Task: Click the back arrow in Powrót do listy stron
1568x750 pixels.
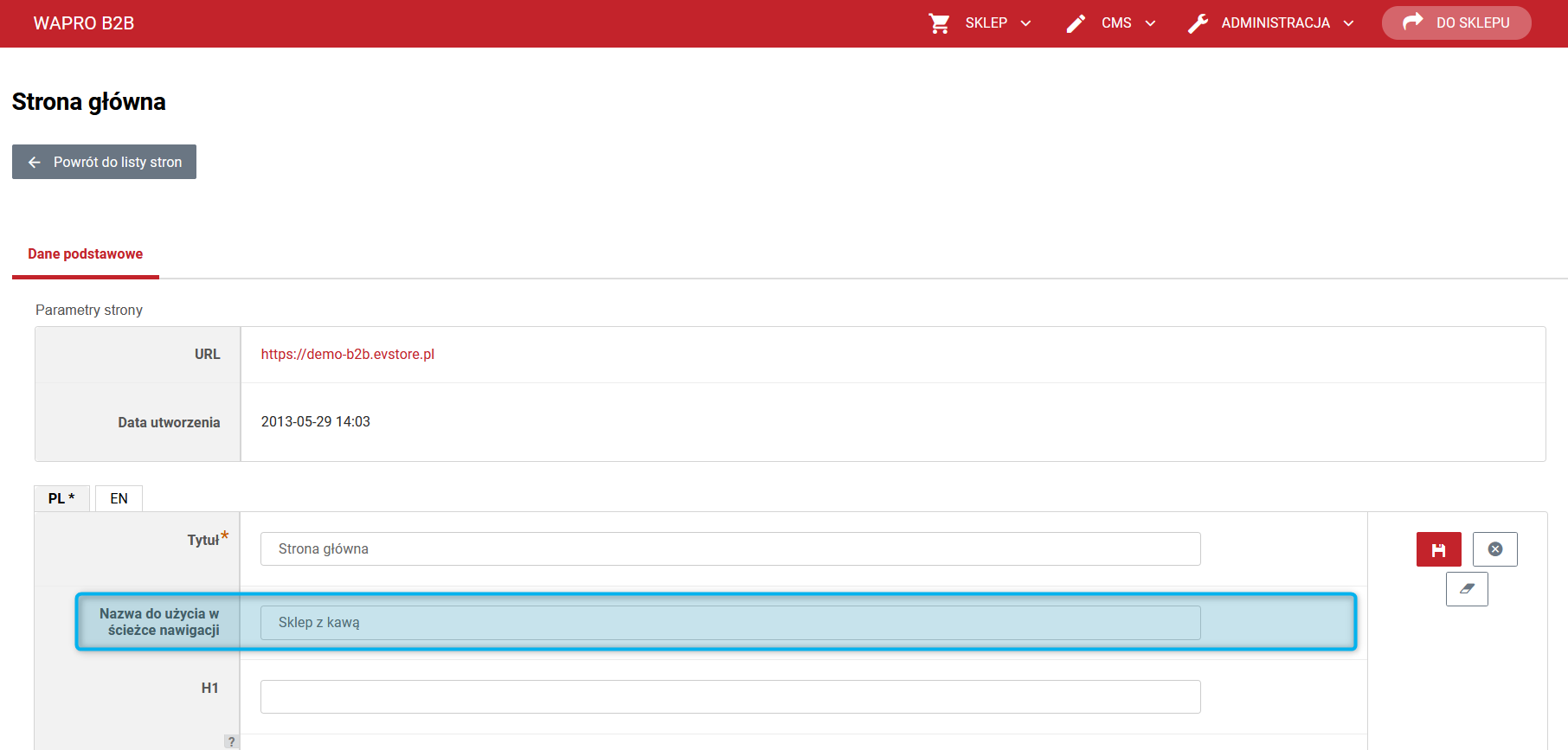Action: tap(35, 162)
